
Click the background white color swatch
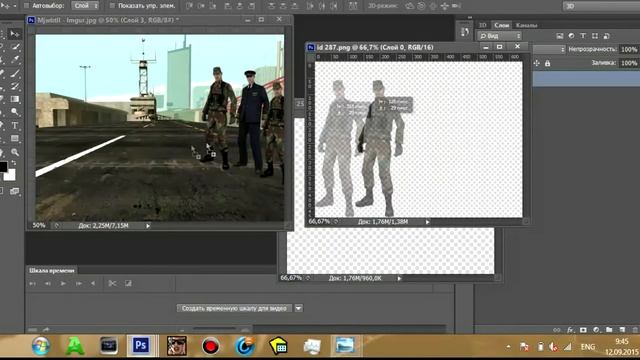(9, 175)
